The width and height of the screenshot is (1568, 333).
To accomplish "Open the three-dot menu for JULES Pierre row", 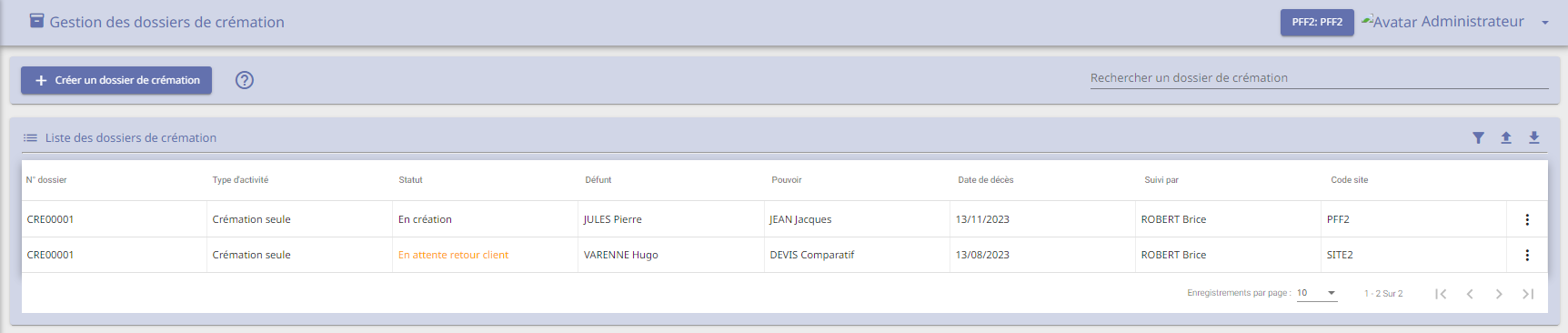I will (1527, 219).
